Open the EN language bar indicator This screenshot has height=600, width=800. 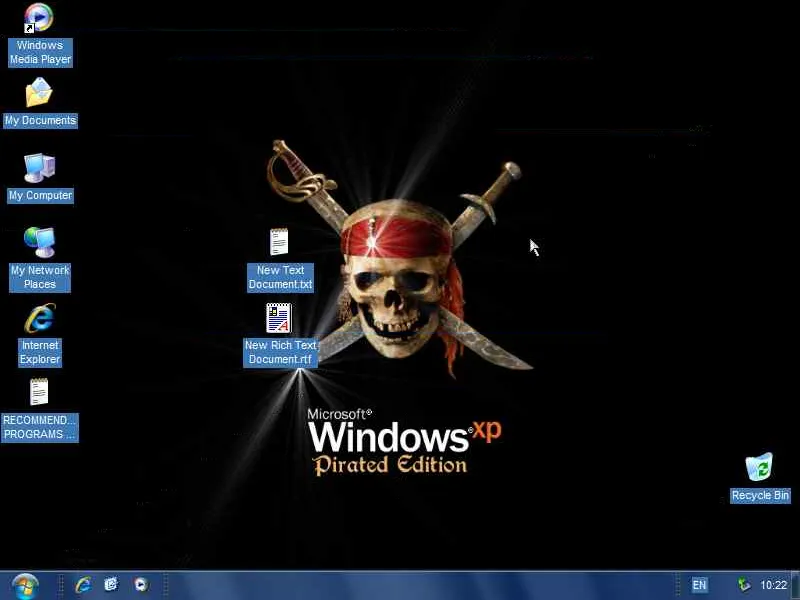coord(699,585)
